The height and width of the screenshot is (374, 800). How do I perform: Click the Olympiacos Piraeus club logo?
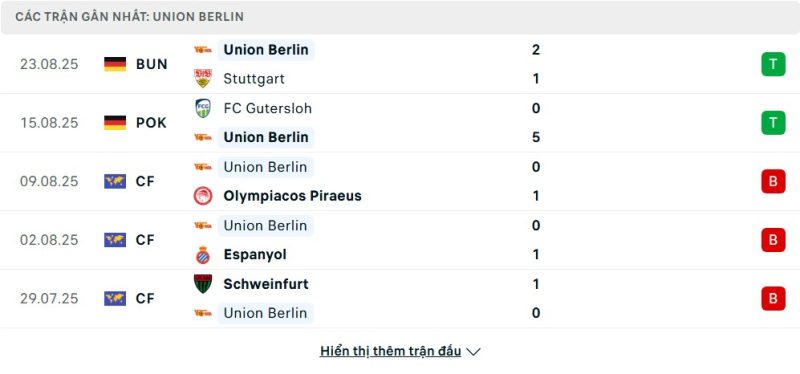pos(203,196)
